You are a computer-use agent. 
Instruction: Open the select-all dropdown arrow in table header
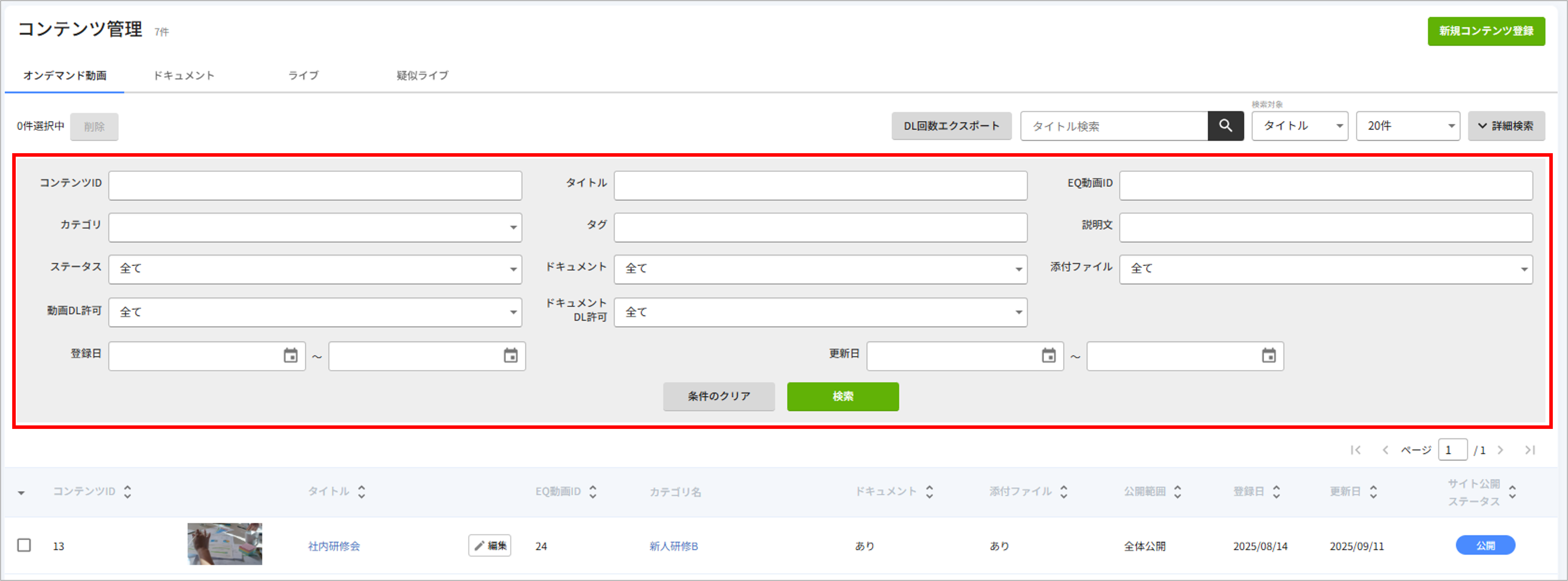[21, 493]
